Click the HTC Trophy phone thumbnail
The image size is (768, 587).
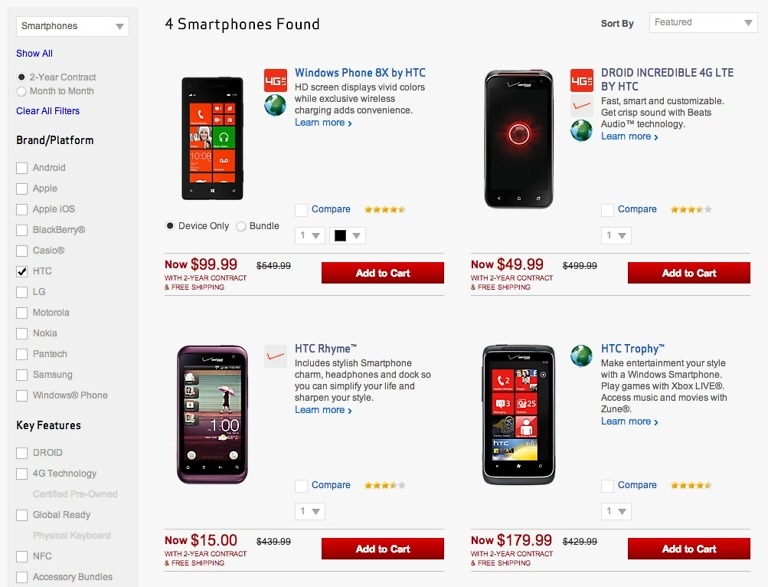tap(518, 415)
